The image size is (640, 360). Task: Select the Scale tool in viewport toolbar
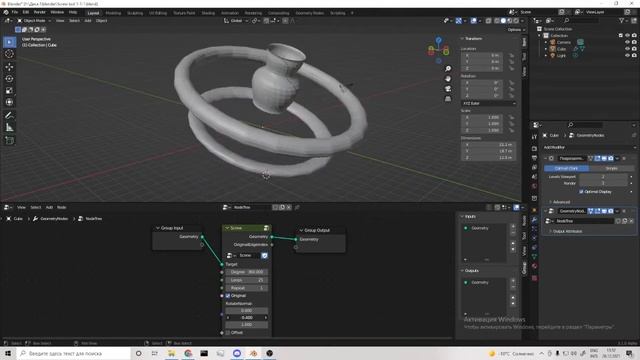tap(9, 90)
